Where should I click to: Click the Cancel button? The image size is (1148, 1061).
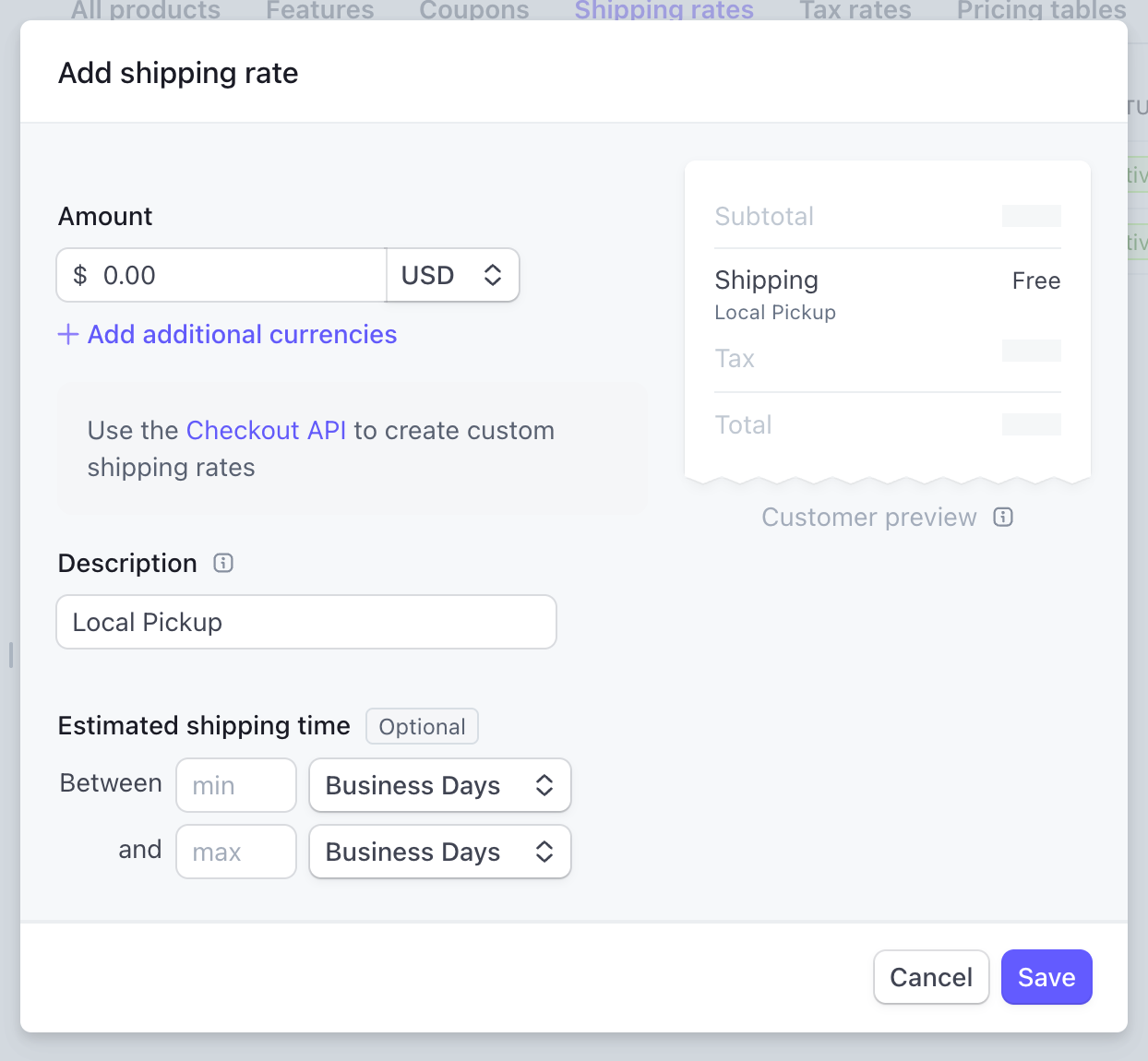[931, 976]
